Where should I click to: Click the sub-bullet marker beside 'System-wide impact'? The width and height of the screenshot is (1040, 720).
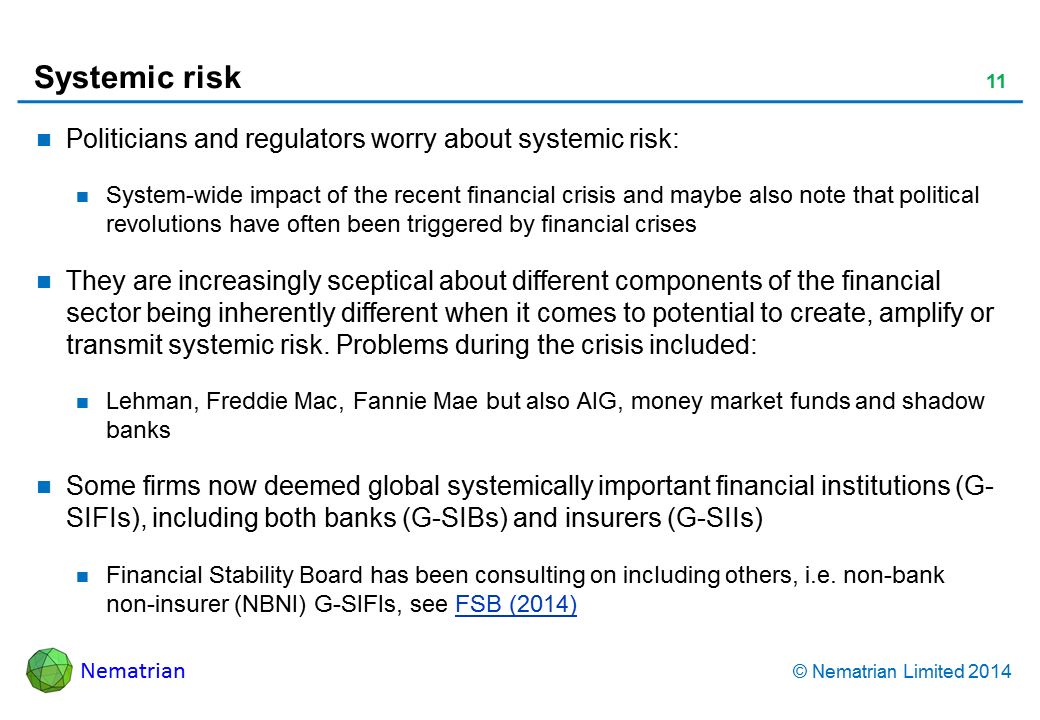coord(84,196)
